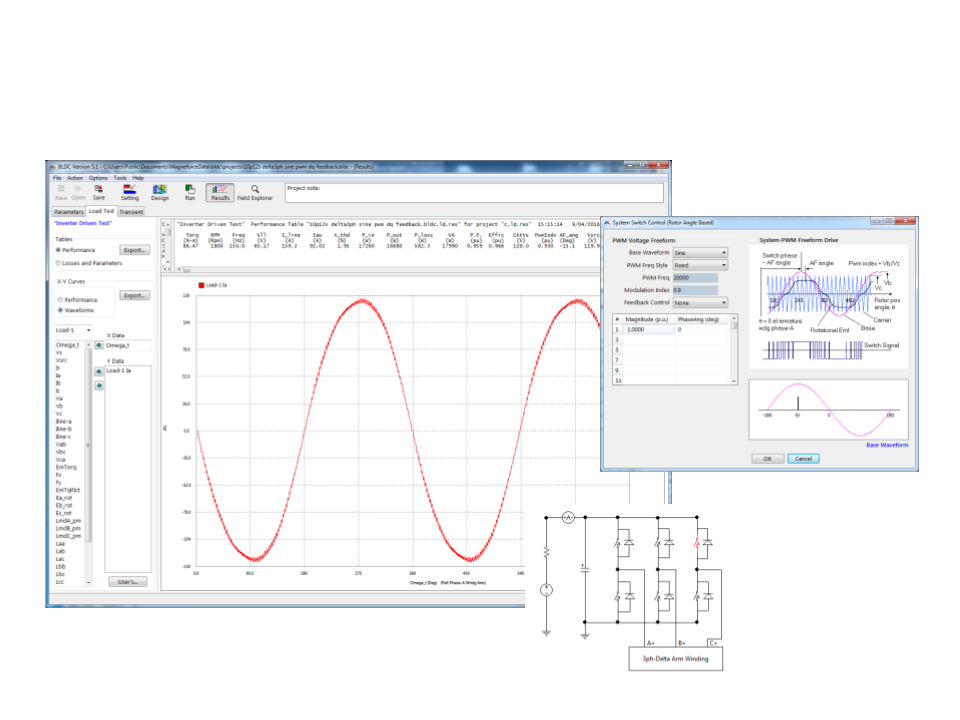Switch to the Transient tab
Viewport: 960px width, 720px height.
(131, 212)
